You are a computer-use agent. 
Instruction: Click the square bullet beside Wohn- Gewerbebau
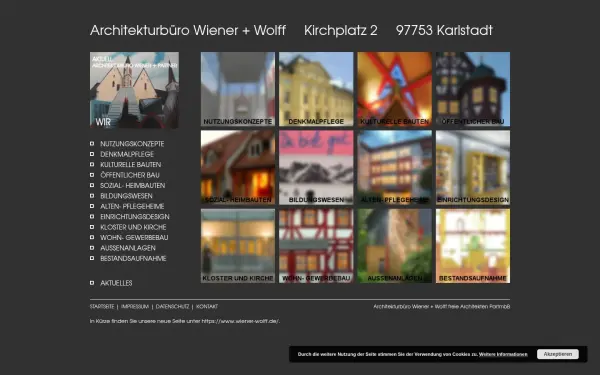pos(92,237)
